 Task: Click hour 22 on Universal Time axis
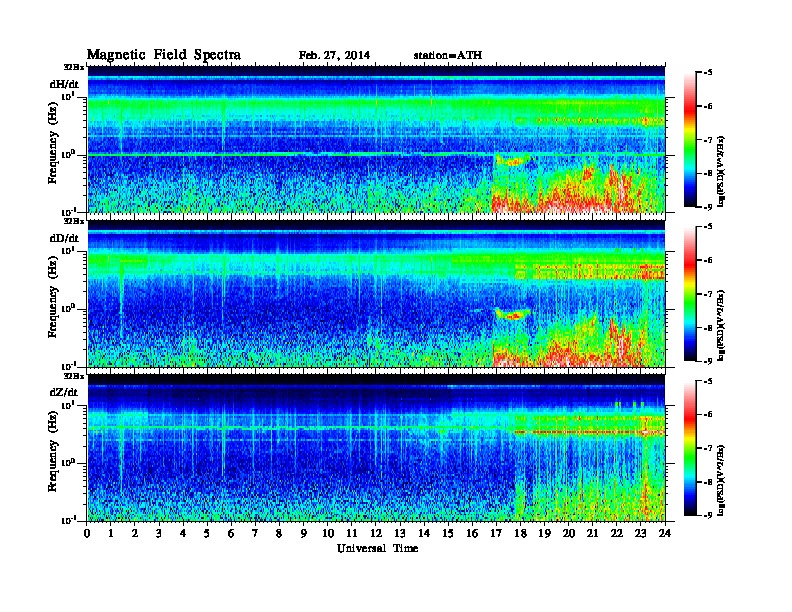[x=617, y=533]
